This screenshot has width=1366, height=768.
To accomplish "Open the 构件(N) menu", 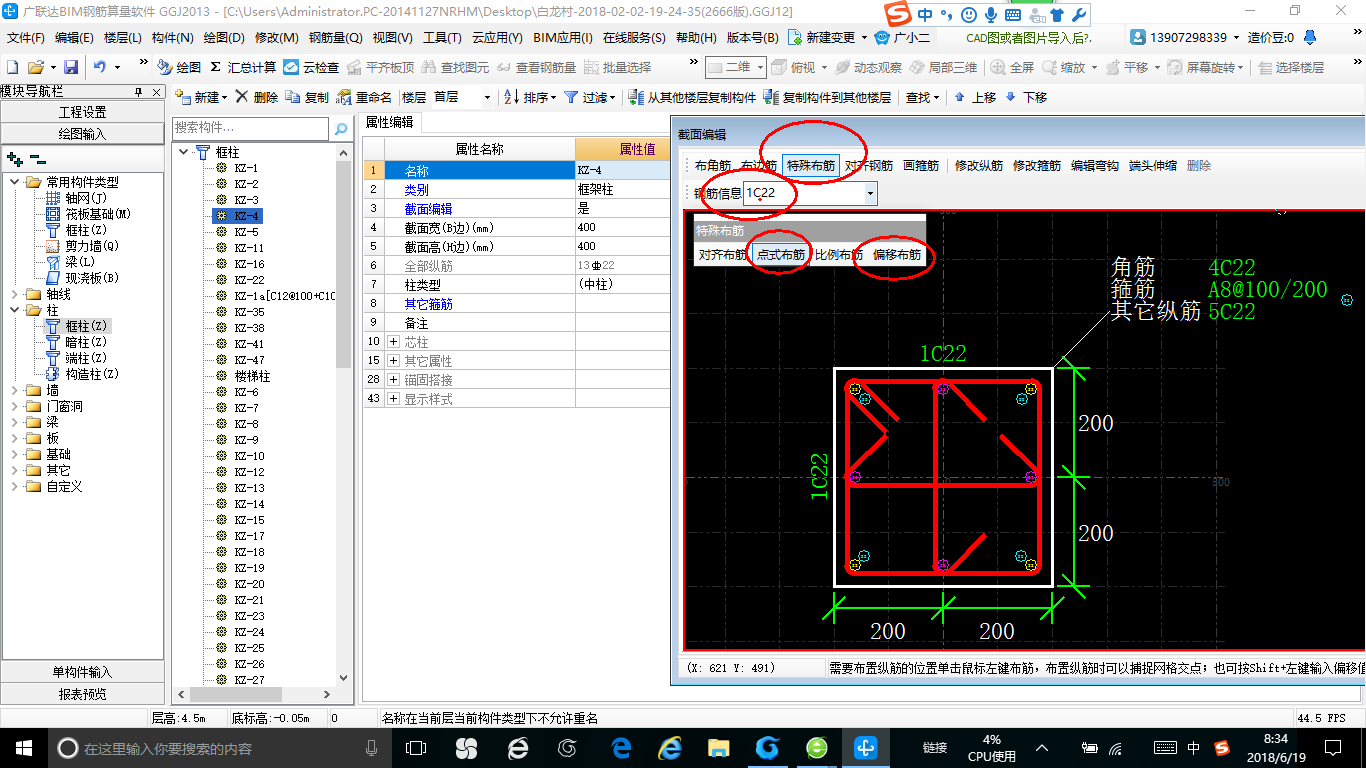I will (173, 38).
